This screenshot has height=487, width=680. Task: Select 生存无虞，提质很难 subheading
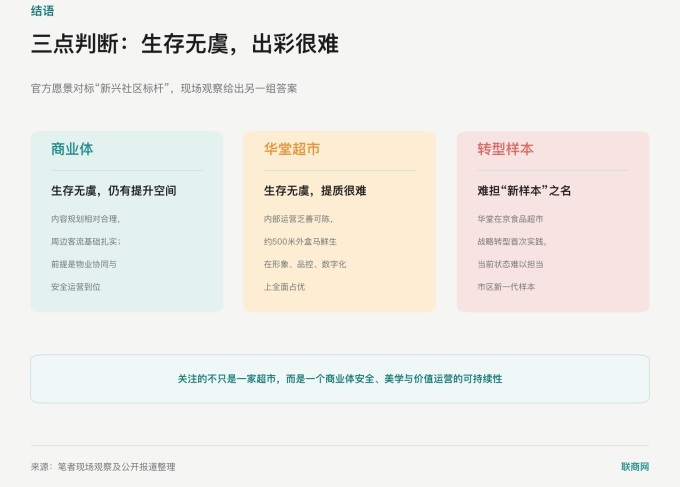(315, 190)
